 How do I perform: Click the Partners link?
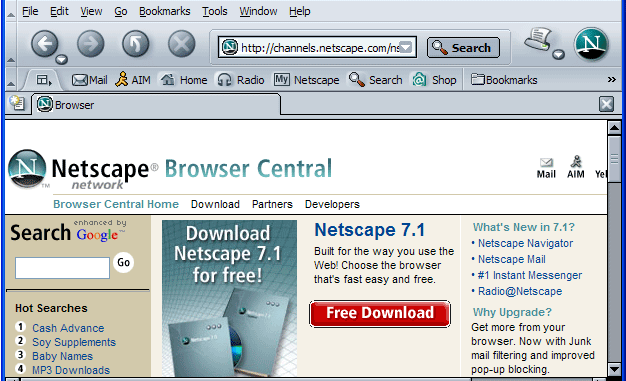(272, 204)
